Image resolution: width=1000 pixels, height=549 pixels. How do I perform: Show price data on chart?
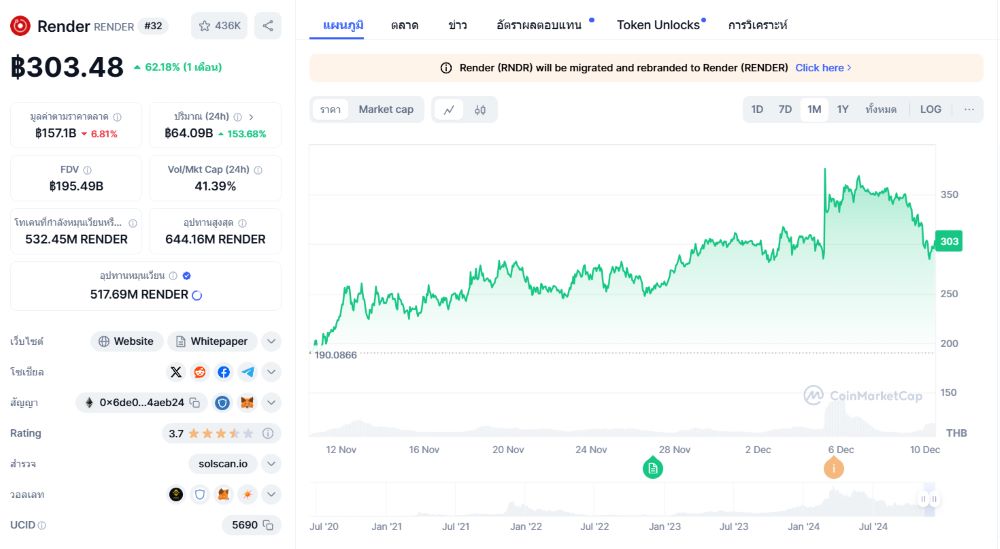(330, 110)
